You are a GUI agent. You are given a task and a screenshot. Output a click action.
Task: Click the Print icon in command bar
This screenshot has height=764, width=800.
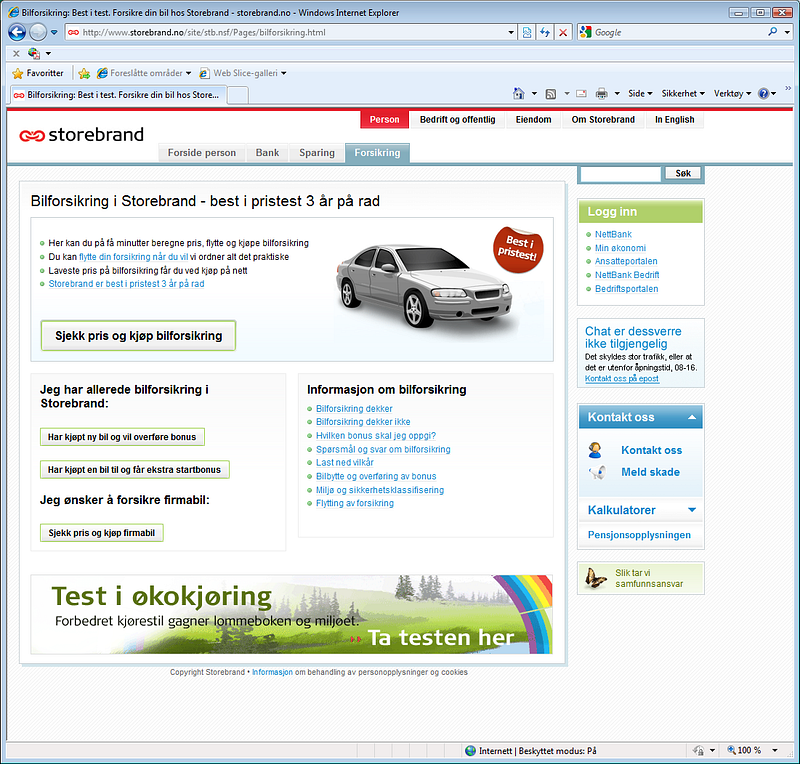tap(602, 93)
